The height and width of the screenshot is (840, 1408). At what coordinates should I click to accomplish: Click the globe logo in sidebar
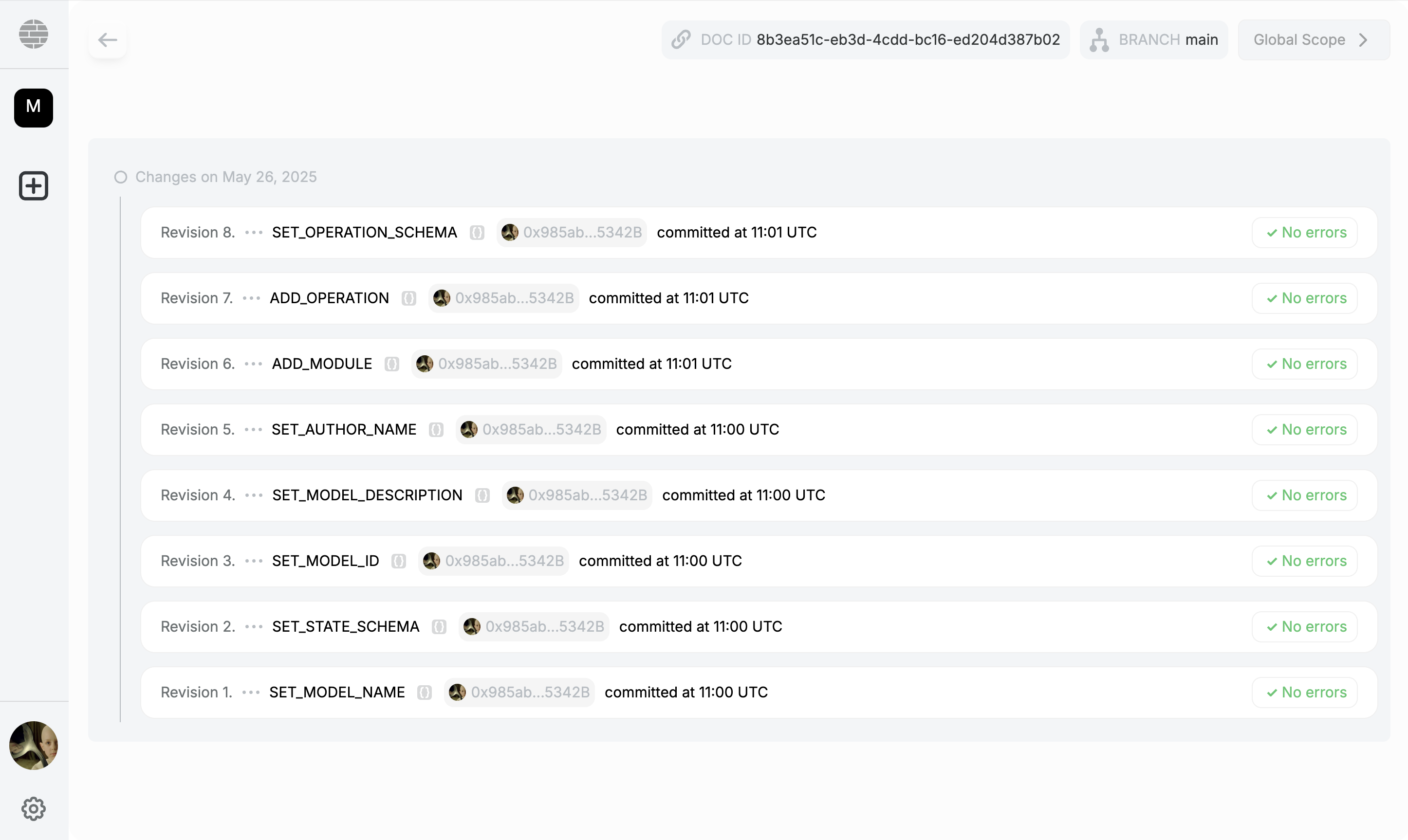34,34
